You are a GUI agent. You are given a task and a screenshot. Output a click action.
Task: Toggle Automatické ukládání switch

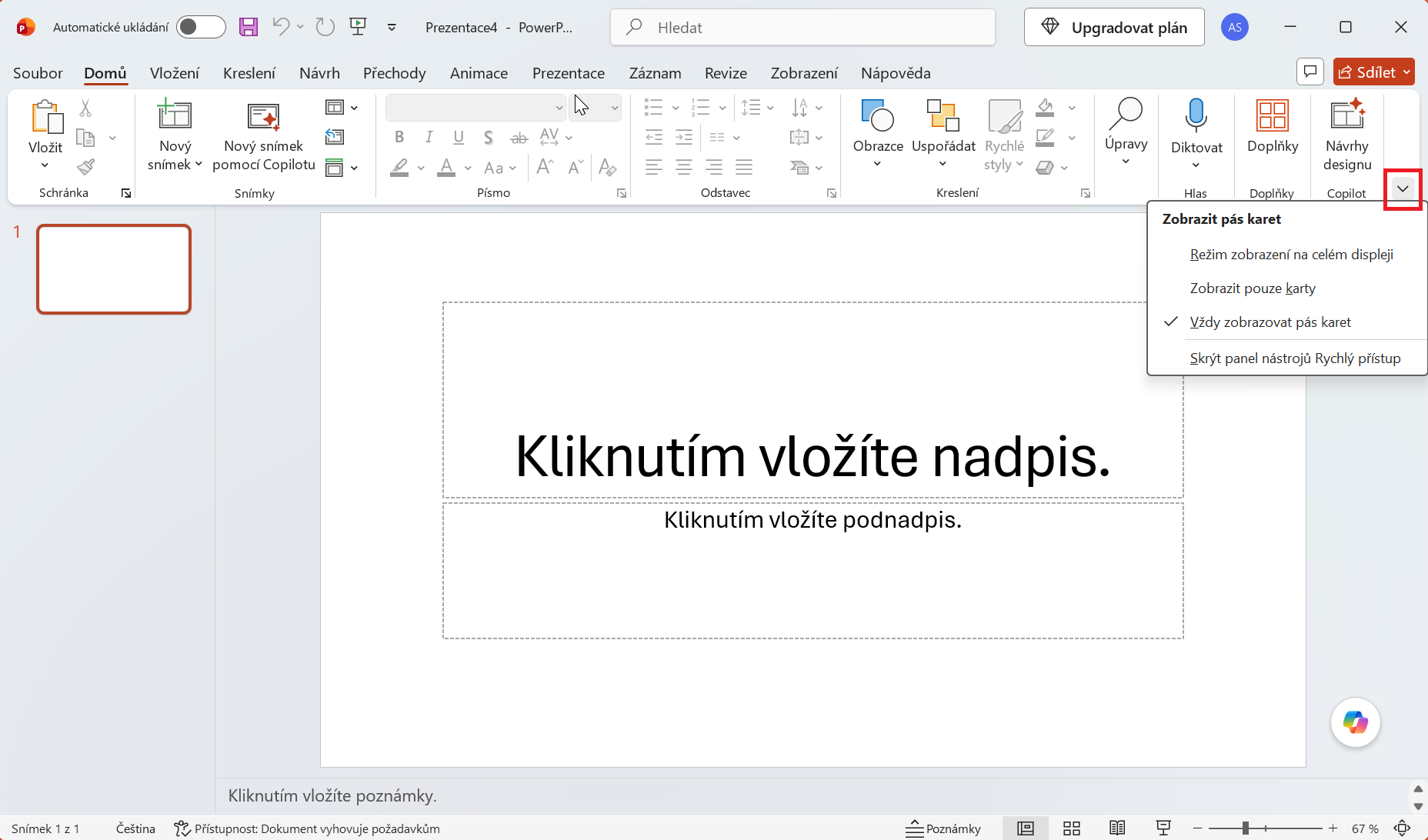pos(200,27)
